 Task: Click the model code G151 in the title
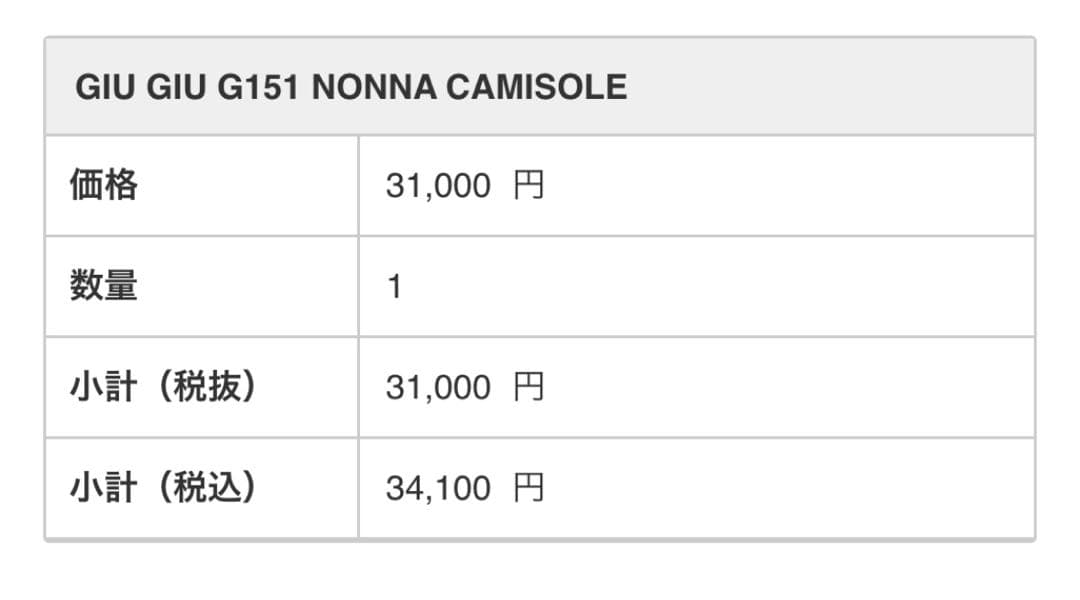257,87
